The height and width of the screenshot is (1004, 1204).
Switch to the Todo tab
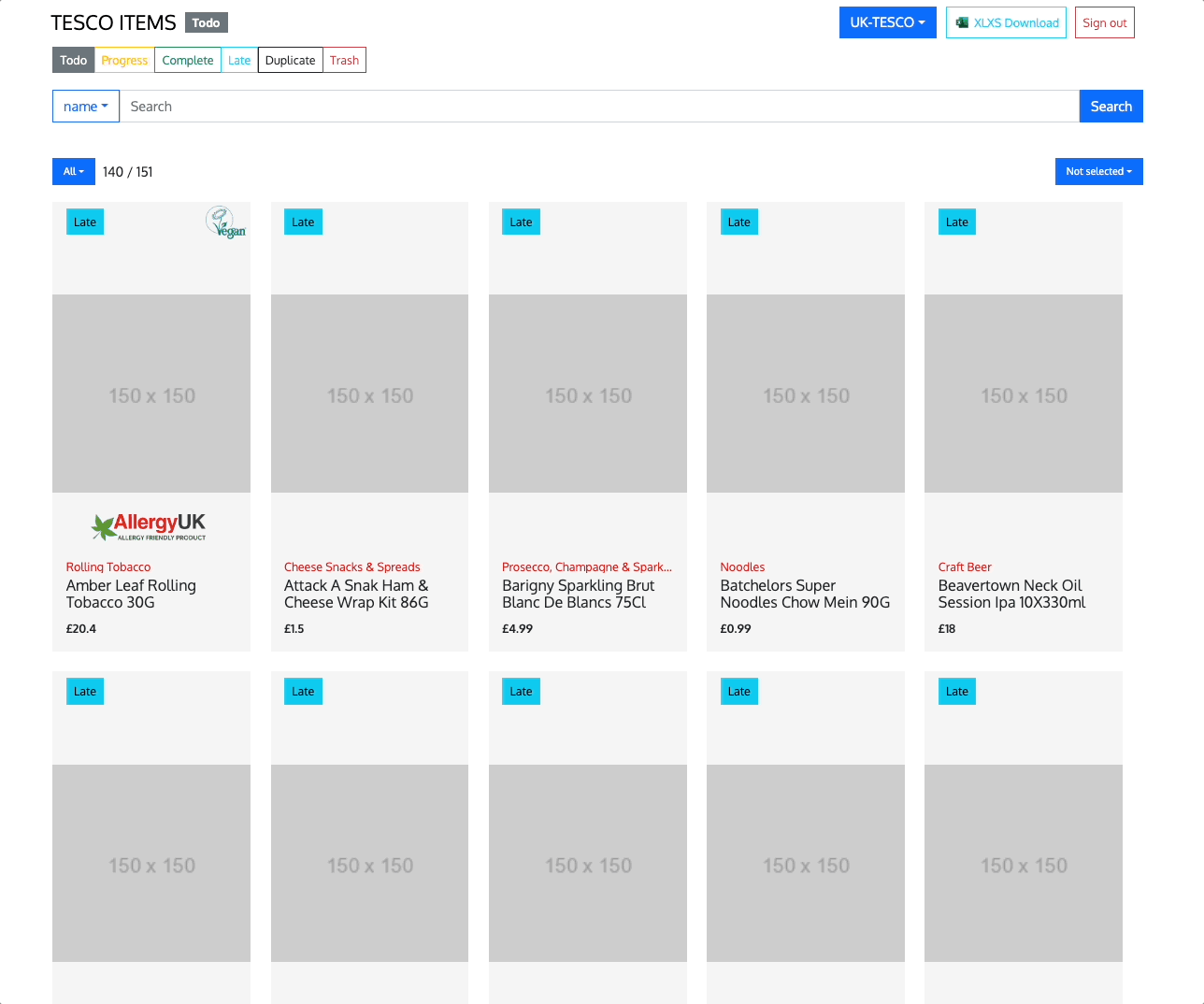click(74, 61)
